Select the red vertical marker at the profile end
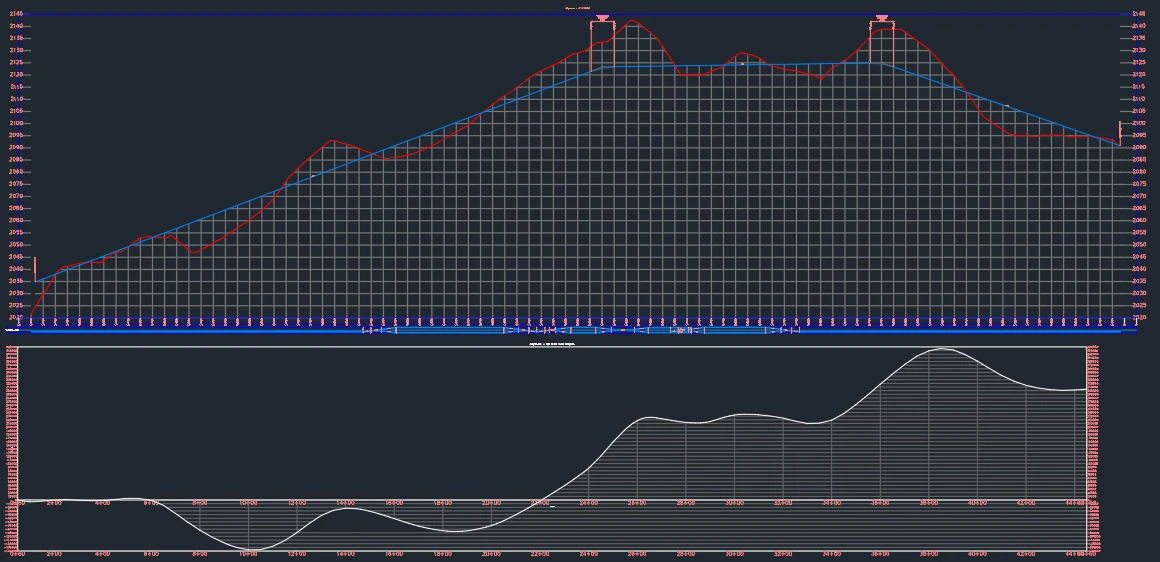This screenshot has width=1160, height=562. tap(1120, 131)
